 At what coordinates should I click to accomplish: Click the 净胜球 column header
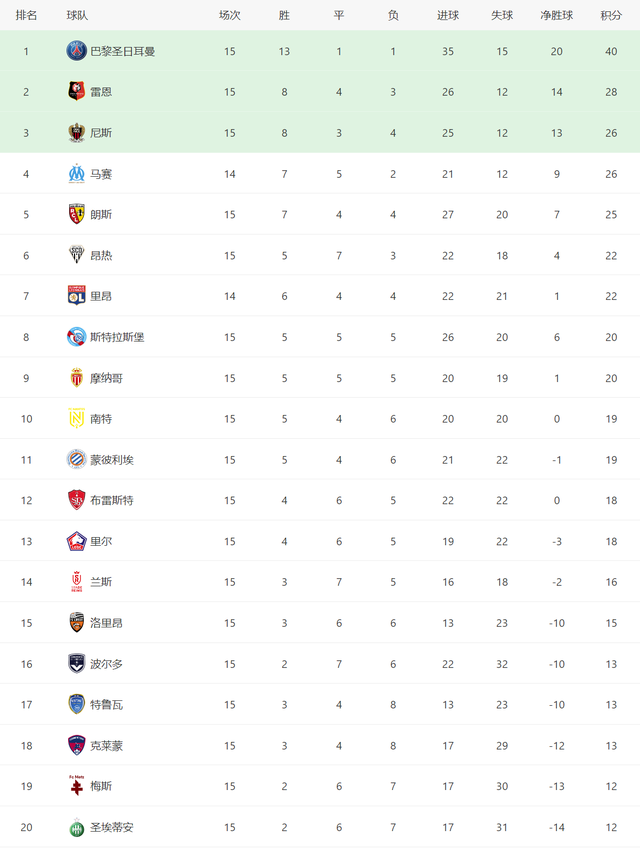pyautogui.click(x=557, y=16)
